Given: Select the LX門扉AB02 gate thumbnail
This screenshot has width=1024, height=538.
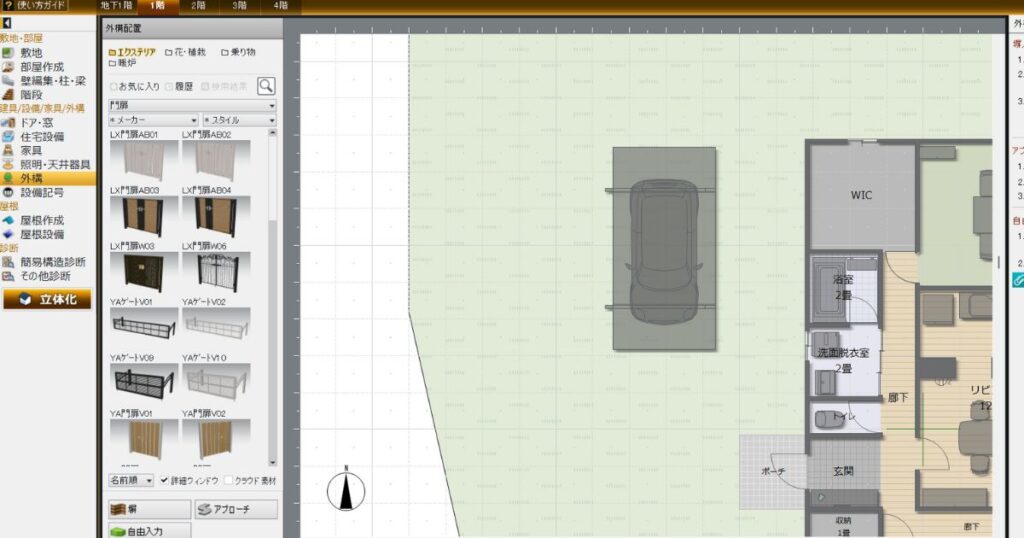Looking at the screenshot, I should click(x=216, y=161).
